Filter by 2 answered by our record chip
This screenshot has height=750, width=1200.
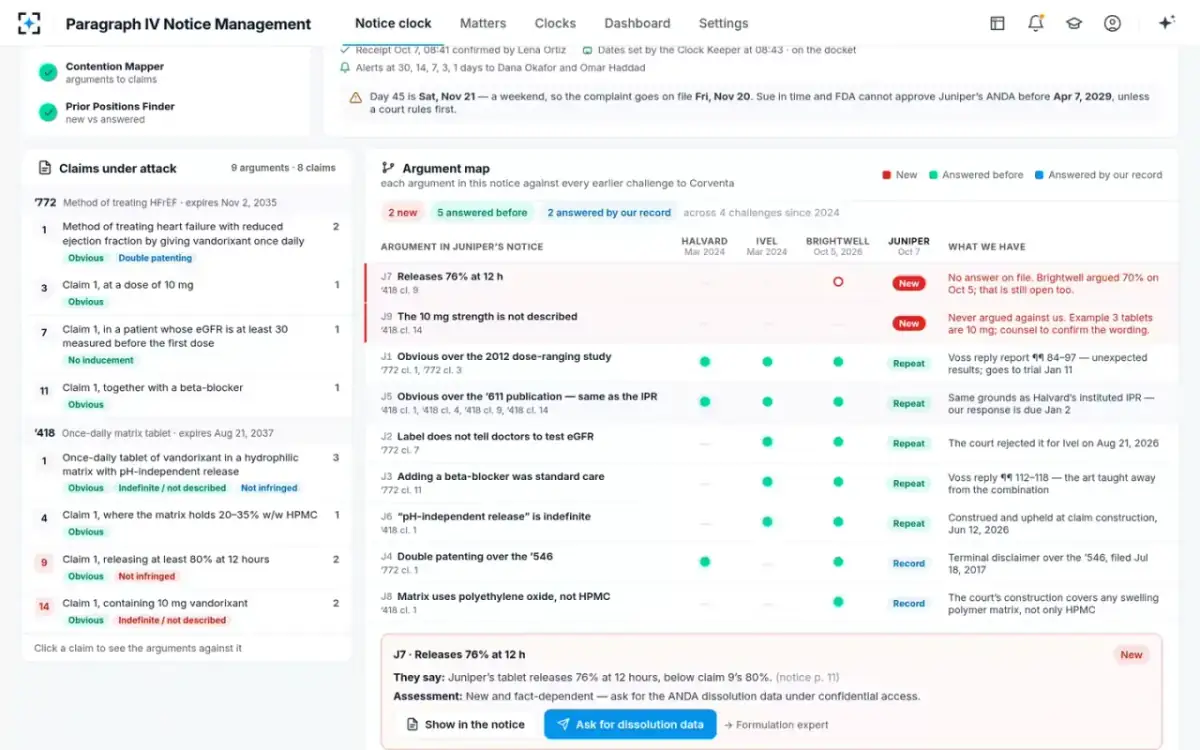608,212
